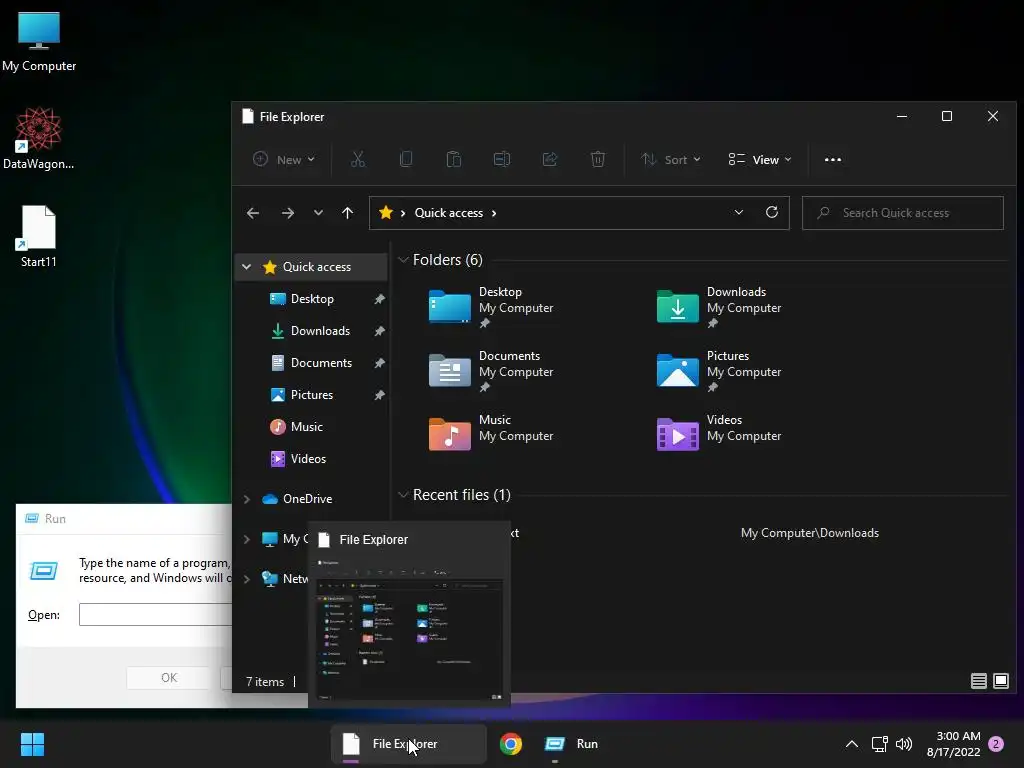
Task: Click the Copy icon in File Explorer toolbar
Action: 406,159
